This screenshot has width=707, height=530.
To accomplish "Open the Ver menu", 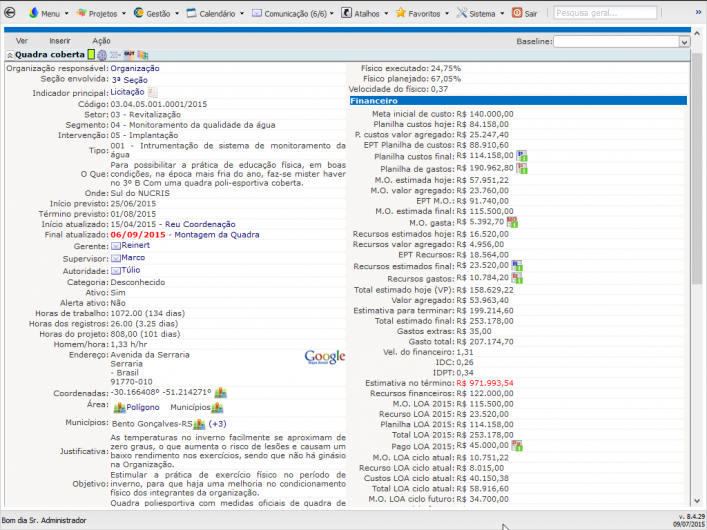I will pos(22,41).
